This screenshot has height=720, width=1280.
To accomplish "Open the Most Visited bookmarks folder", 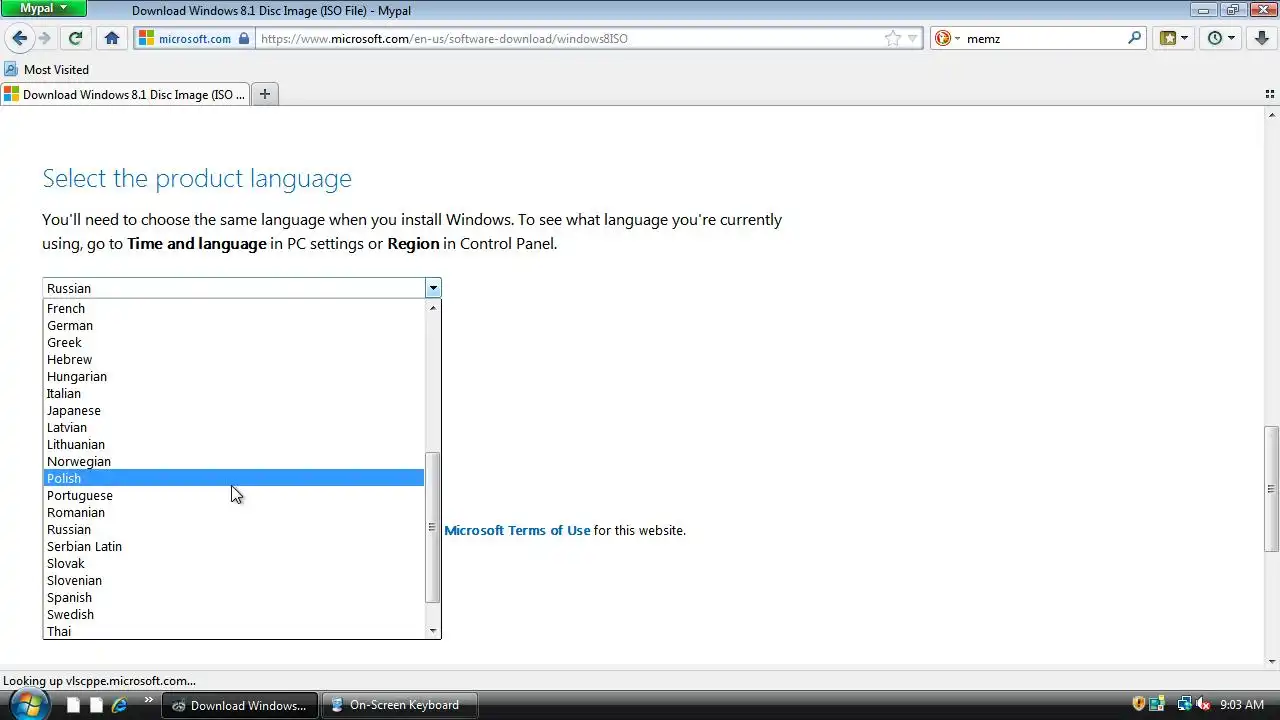I will pos(47,69).
